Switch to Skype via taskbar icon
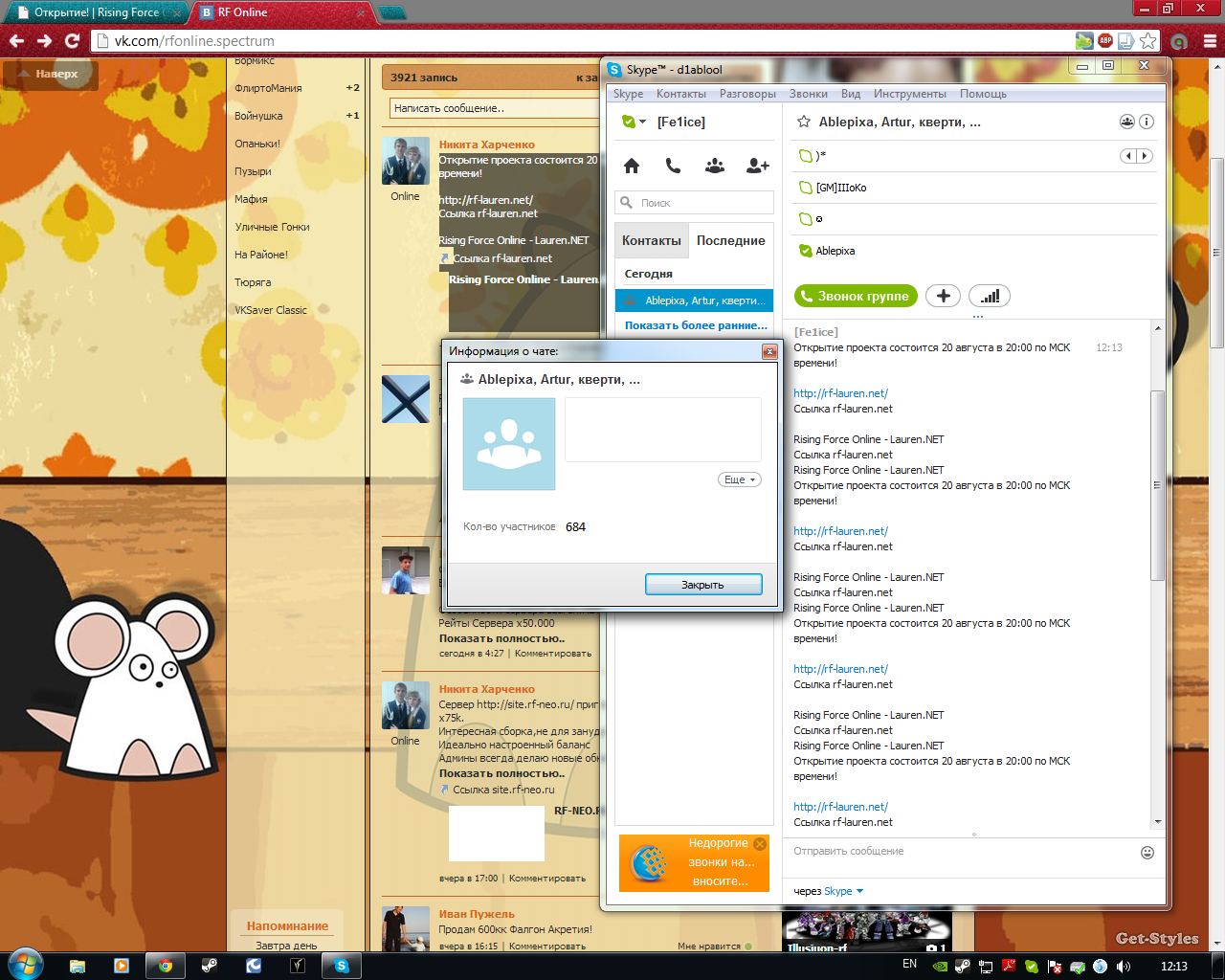The width and height of the screenshot is (1225, 980). click(x=342, y=966)
